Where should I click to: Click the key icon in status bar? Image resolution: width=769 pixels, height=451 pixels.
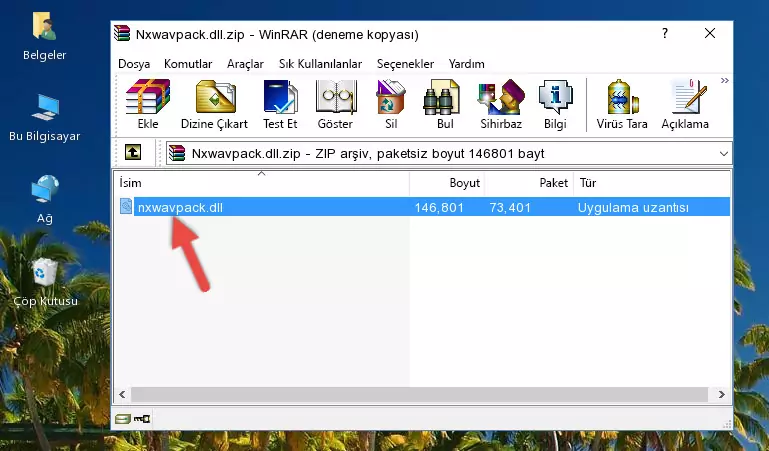[x=142, y=419]
